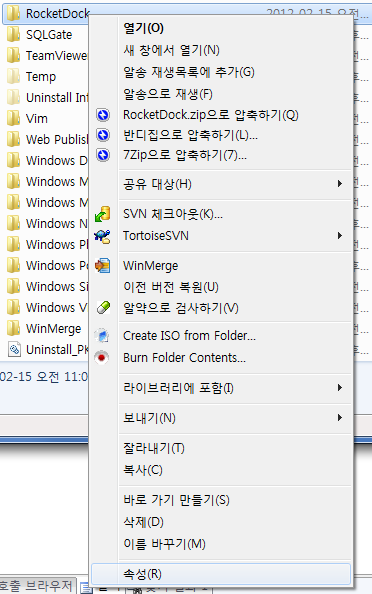Screen dimensions: 372x594
Task: Click the Burn Folder Contents disc icon
Action: pyautogui.click(x=102, y=357)
